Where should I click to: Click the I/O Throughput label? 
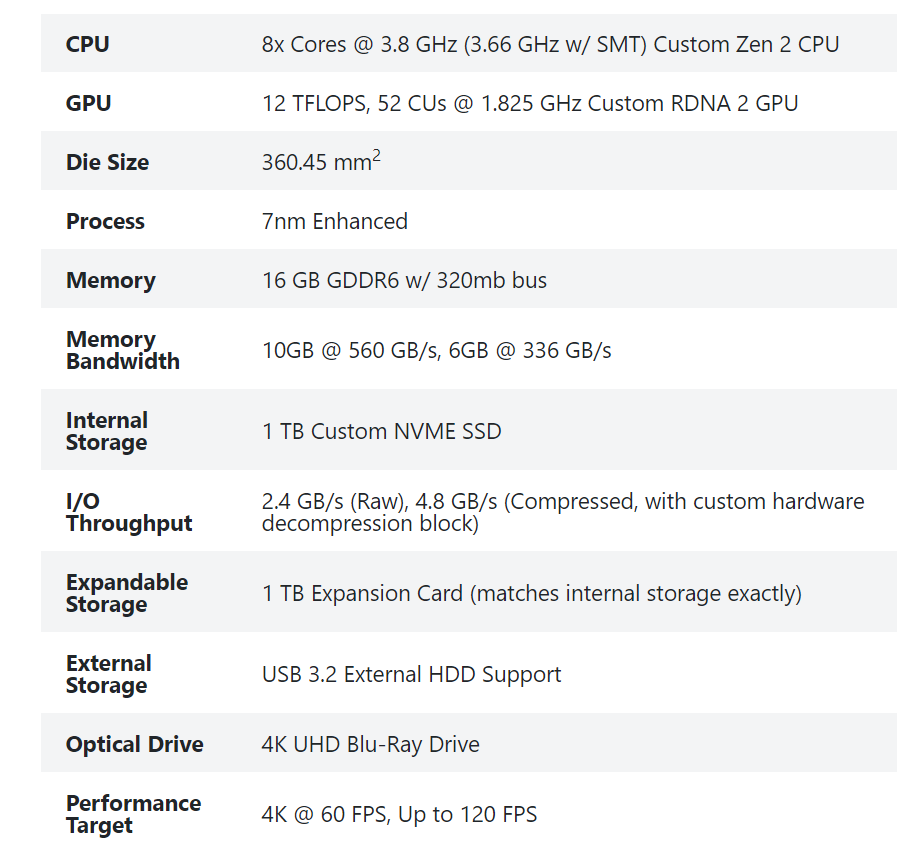click(129, 512)
